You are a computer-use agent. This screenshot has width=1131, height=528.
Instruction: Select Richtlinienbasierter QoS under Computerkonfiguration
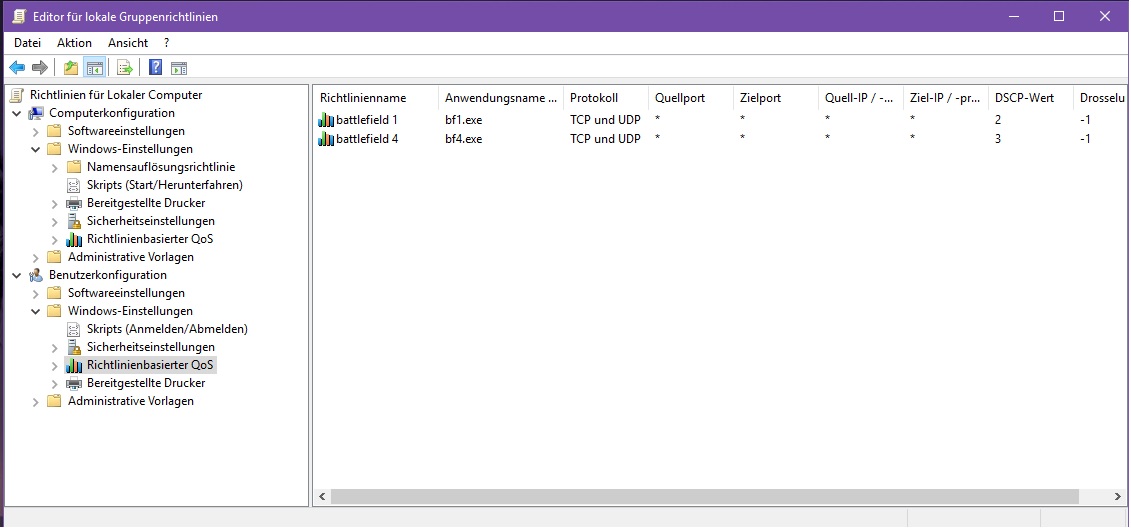[150, 239]
